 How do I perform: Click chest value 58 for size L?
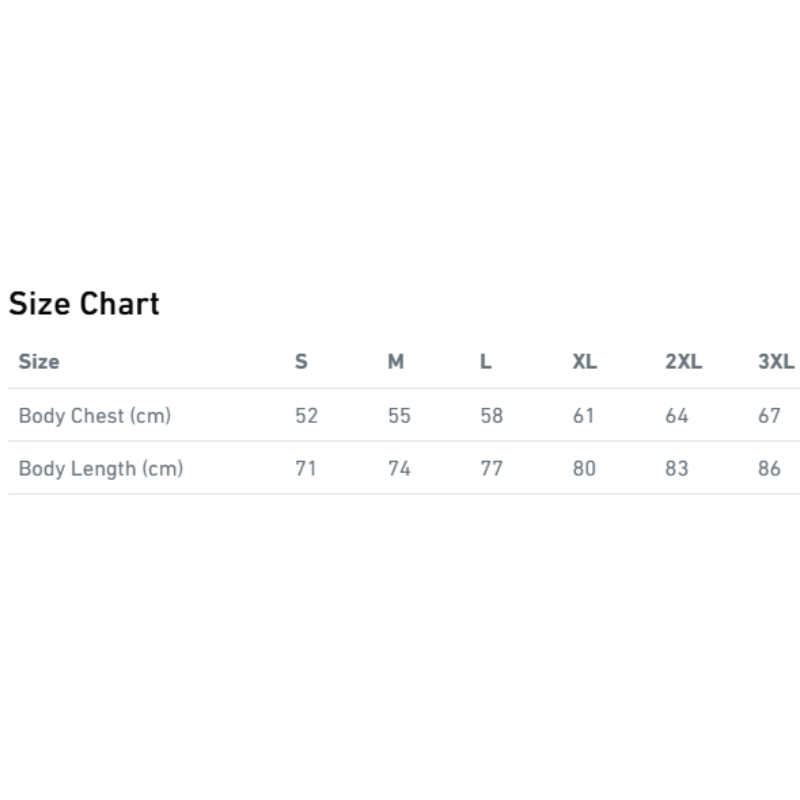point(491,415)
